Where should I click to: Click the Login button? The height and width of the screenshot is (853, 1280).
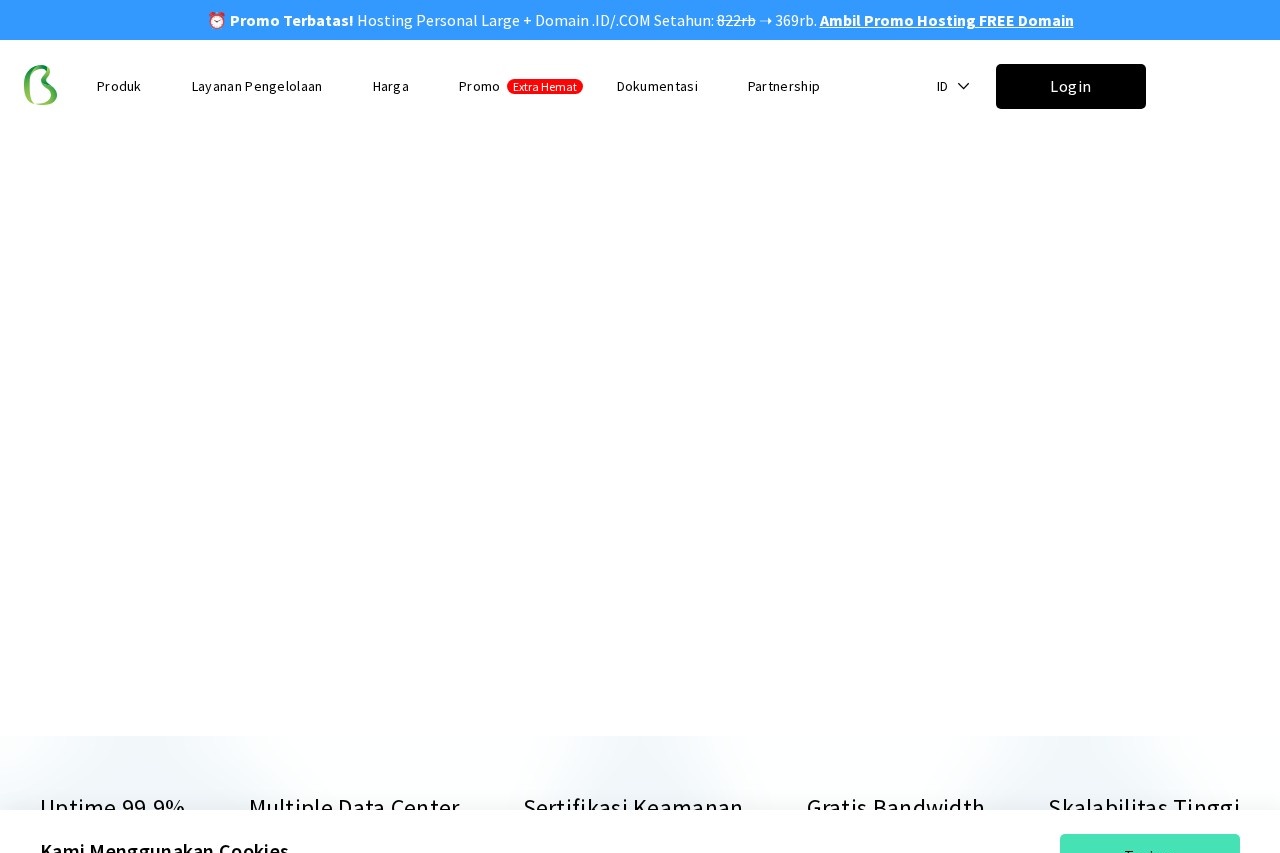[x=1070, y=86]
